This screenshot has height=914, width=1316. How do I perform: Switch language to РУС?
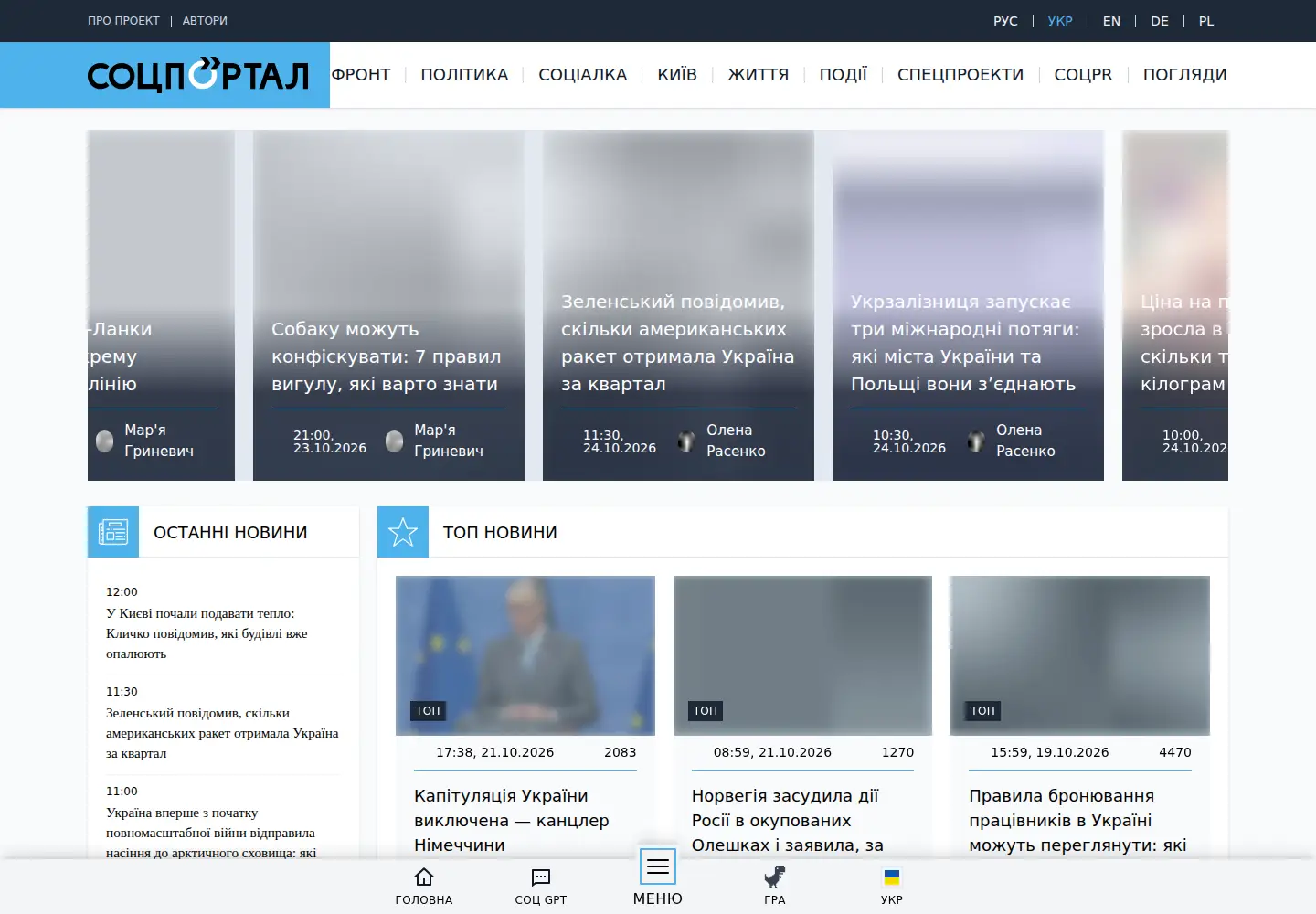1005,21
